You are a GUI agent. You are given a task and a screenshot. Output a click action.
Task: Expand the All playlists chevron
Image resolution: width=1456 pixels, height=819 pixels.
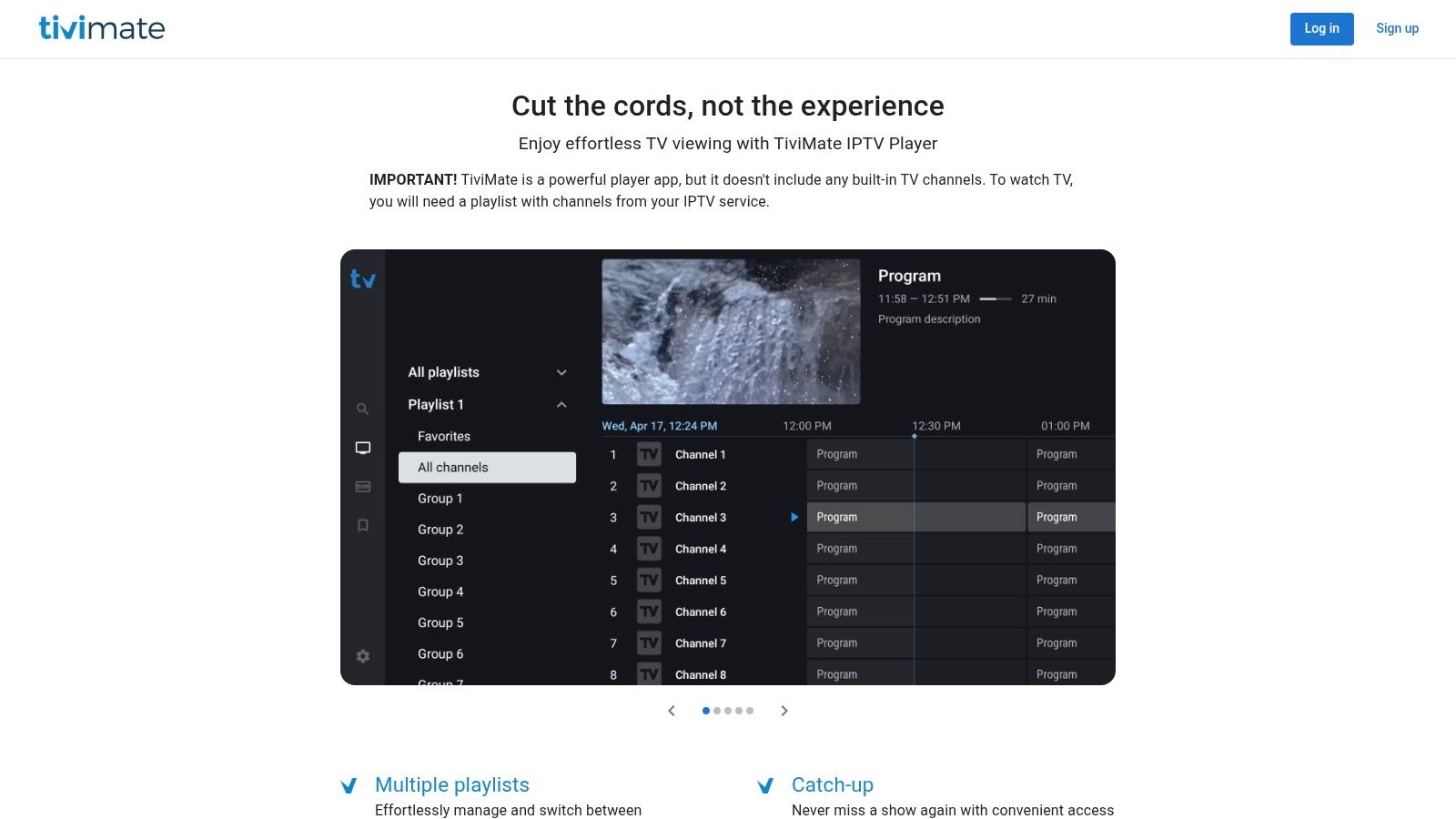coord(561,372)
